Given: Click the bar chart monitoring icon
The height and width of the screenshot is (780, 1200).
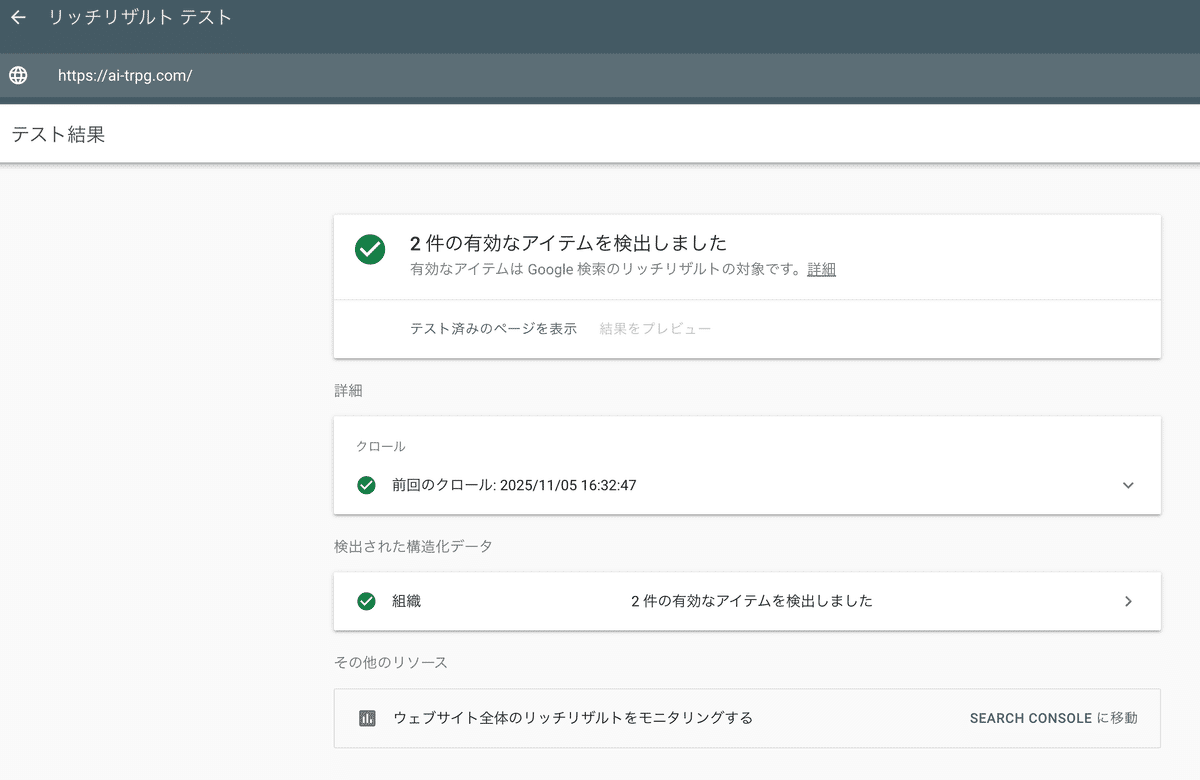Looking at the screenshot, I should (x=367, y=718).
